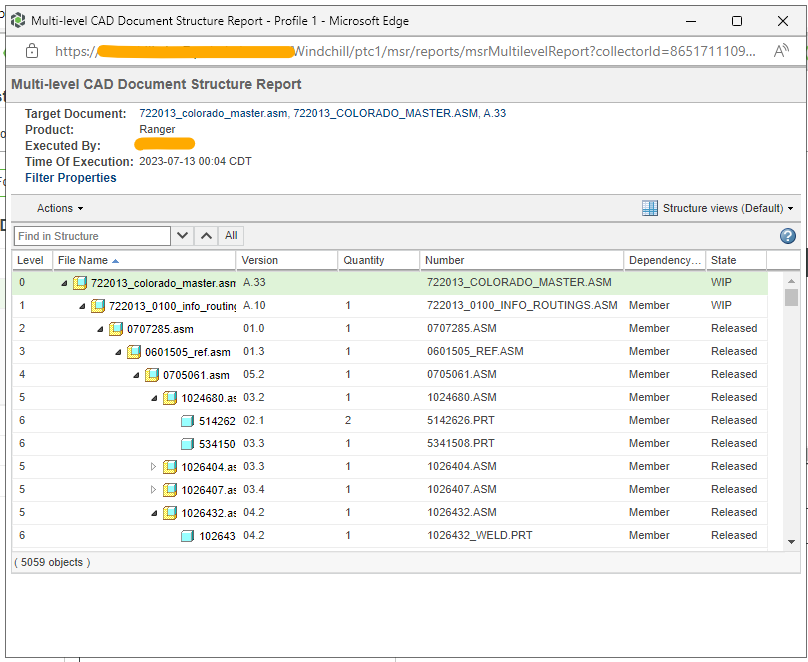
Task: Expand the 1026407.asm tree node
Action: 153,490
